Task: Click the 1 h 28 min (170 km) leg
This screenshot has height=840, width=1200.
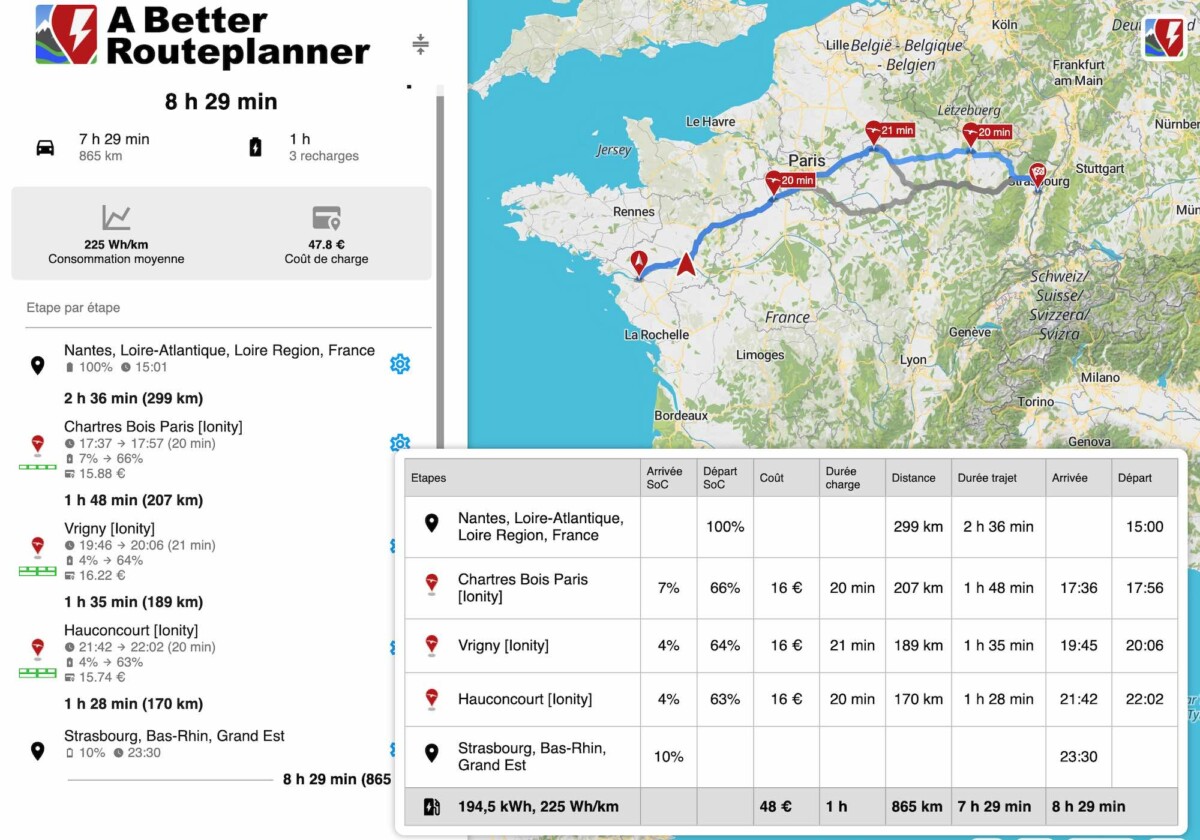Action: pos(133,704)
